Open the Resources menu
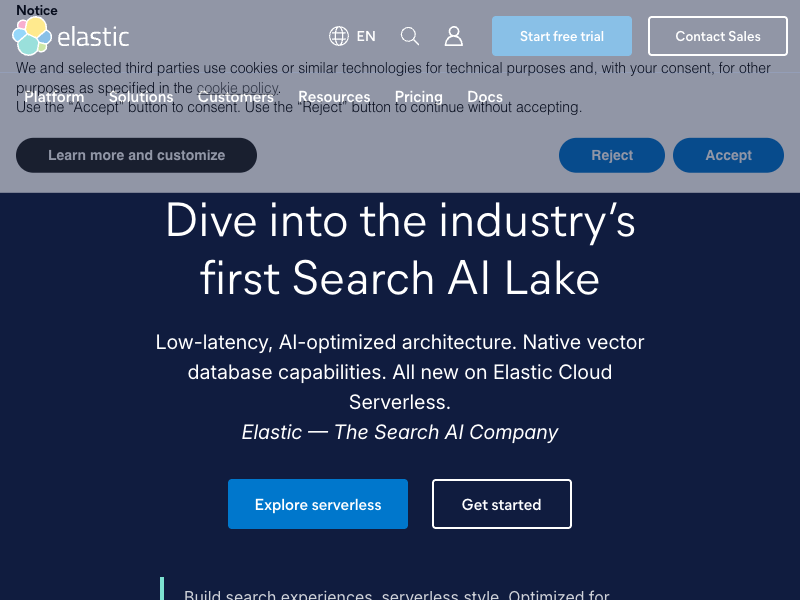This screenshot has height=600, width=800. [334, 96]
